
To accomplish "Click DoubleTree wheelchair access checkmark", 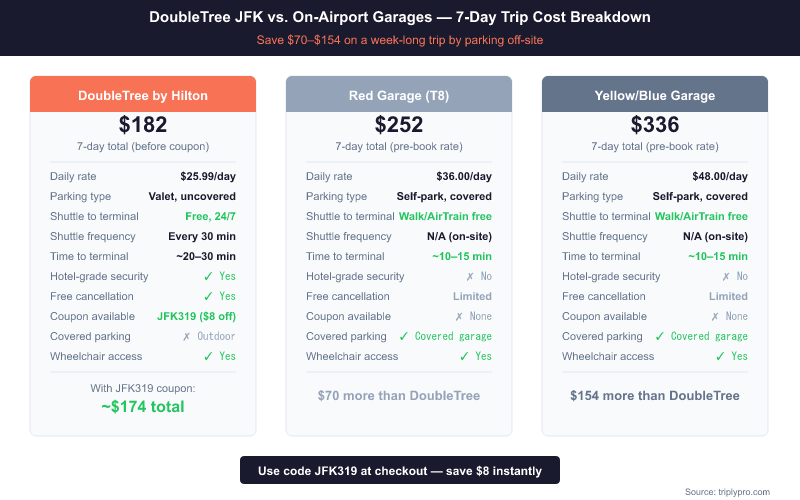I will (208, 356).
